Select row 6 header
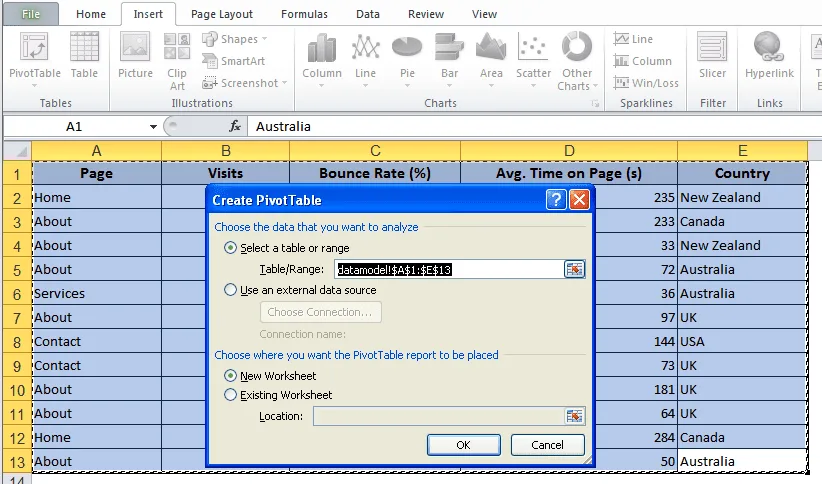The width and height of the screenshot is (822, 484). pos(17,294)
